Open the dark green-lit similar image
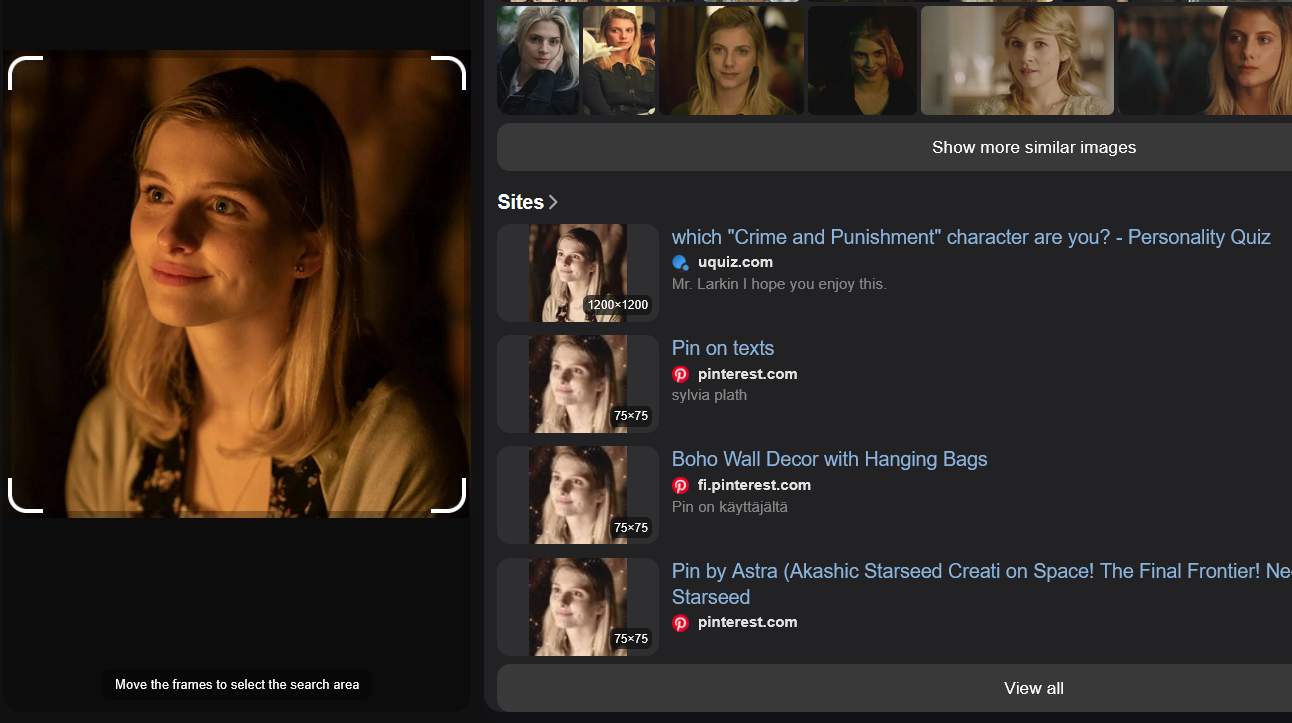 (862, 60)
